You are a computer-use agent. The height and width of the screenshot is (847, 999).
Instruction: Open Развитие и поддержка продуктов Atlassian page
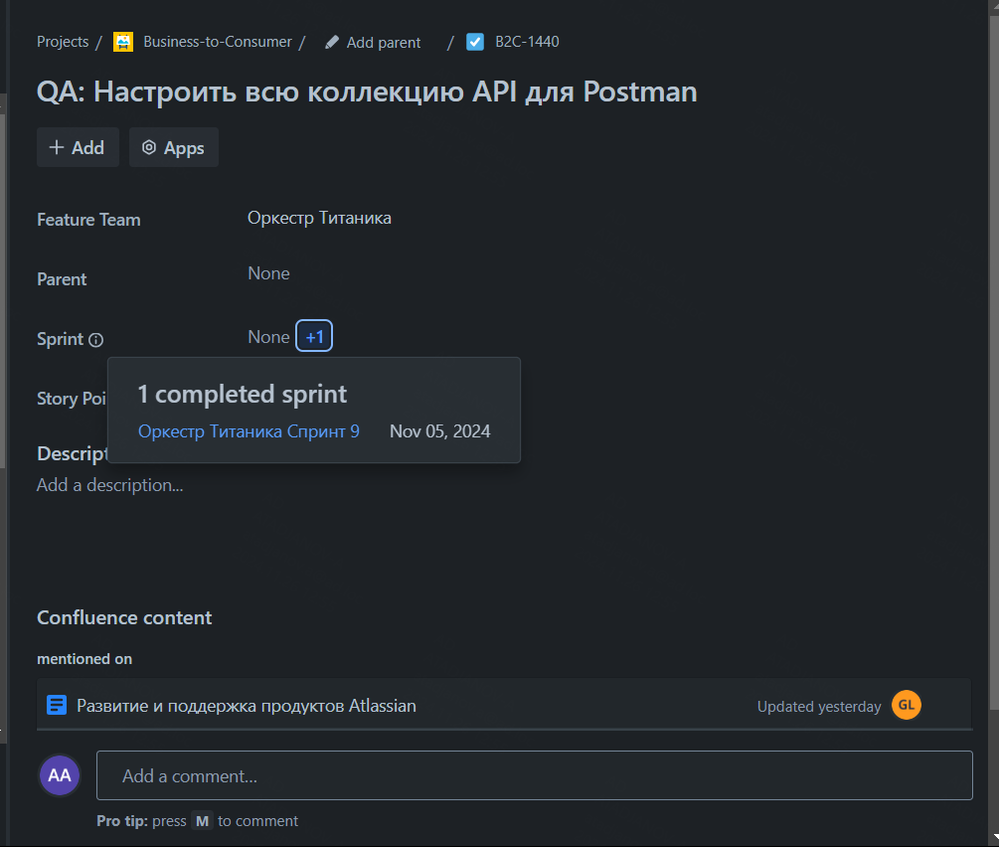coord(247,706)
